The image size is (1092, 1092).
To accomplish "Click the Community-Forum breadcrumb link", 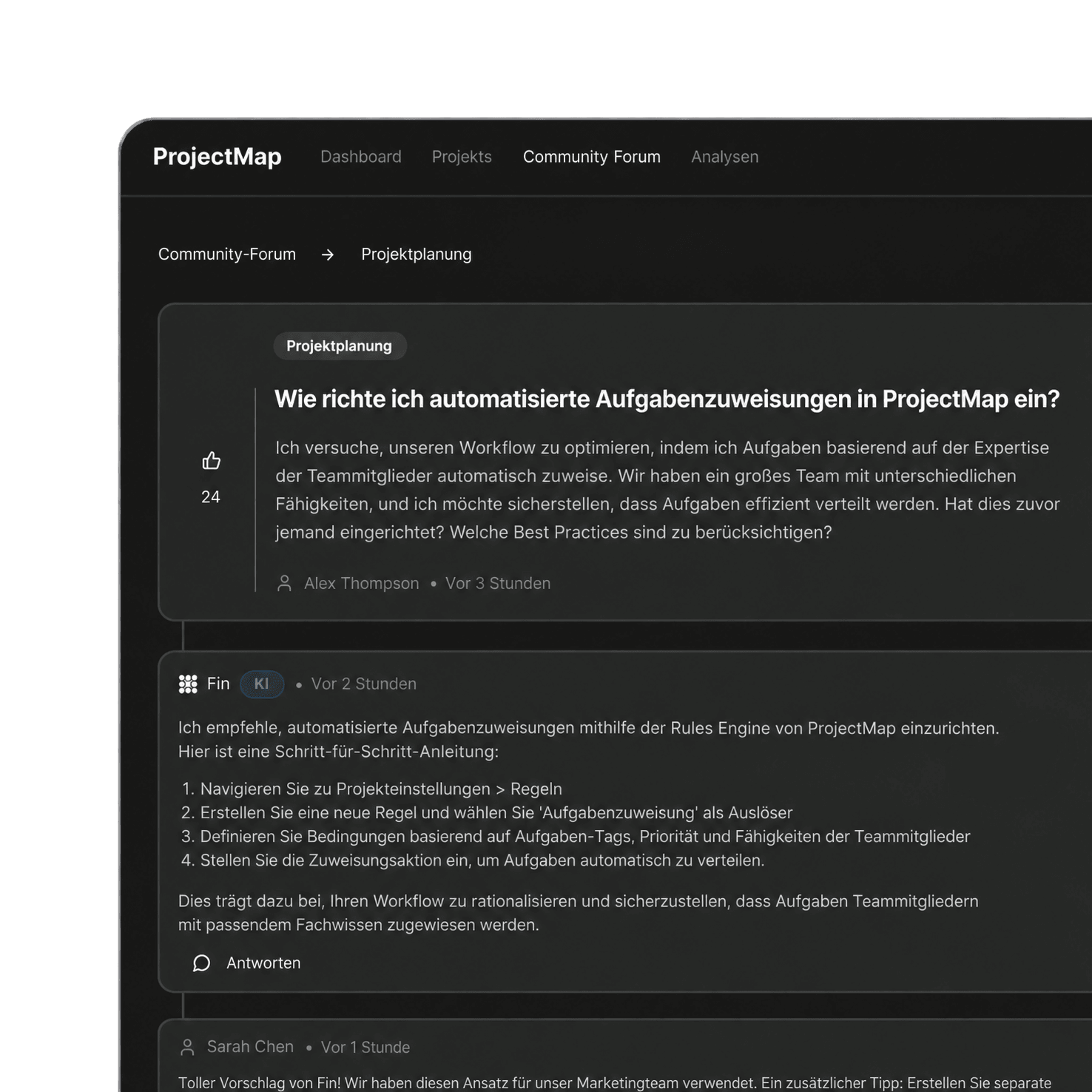I will pyautogui.click(x=227, y=254).
